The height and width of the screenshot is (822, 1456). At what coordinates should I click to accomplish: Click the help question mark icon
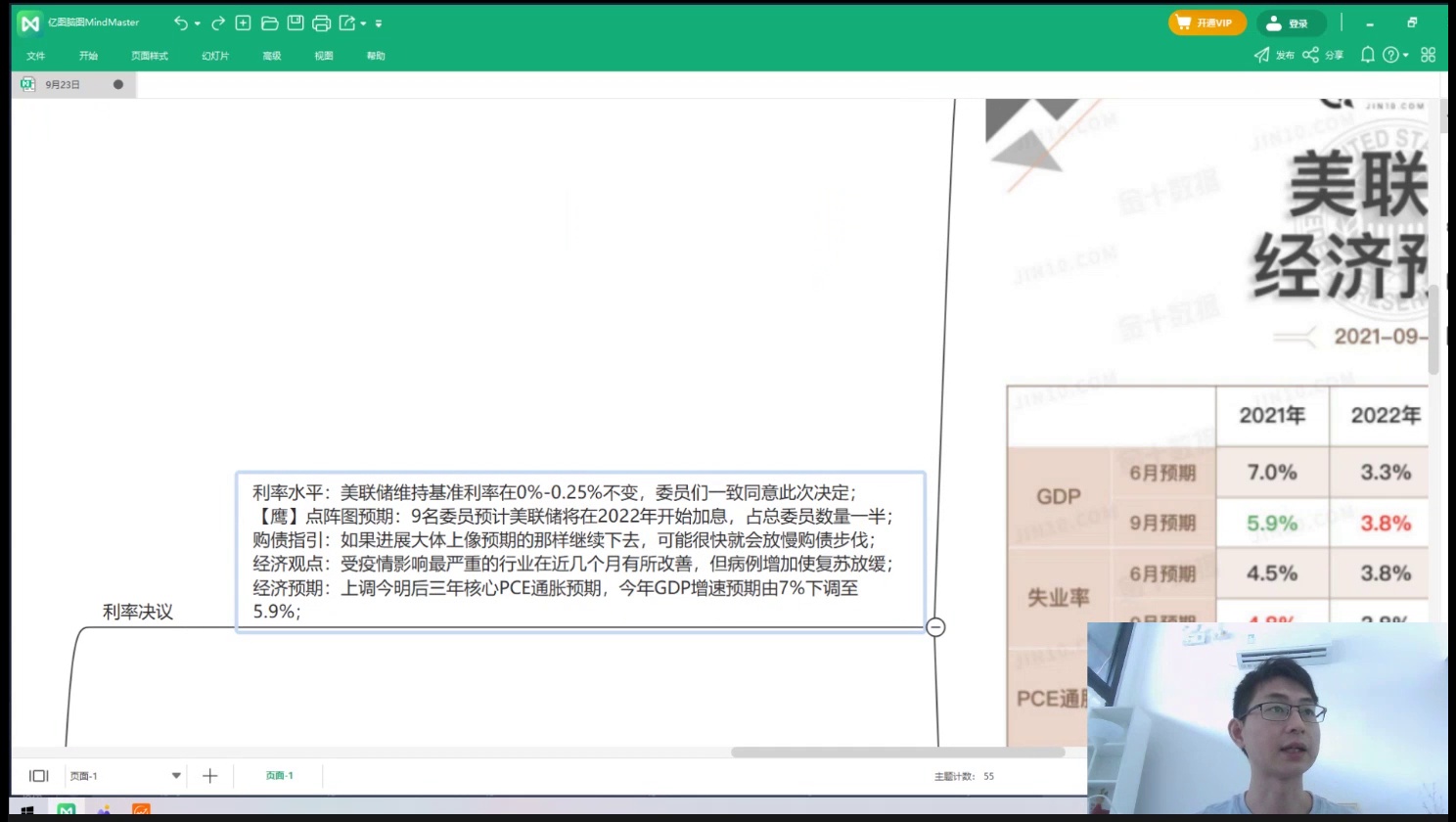click(1390, 55)
